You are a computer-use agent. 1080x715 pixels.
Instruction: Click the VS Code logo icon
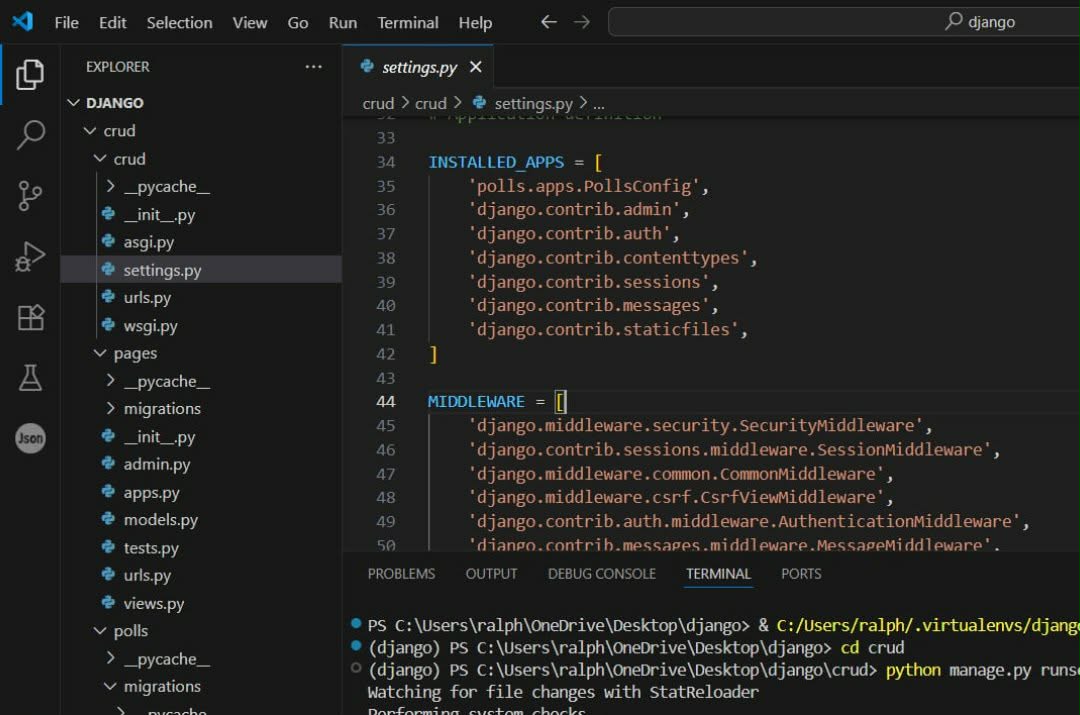(22, 21)
